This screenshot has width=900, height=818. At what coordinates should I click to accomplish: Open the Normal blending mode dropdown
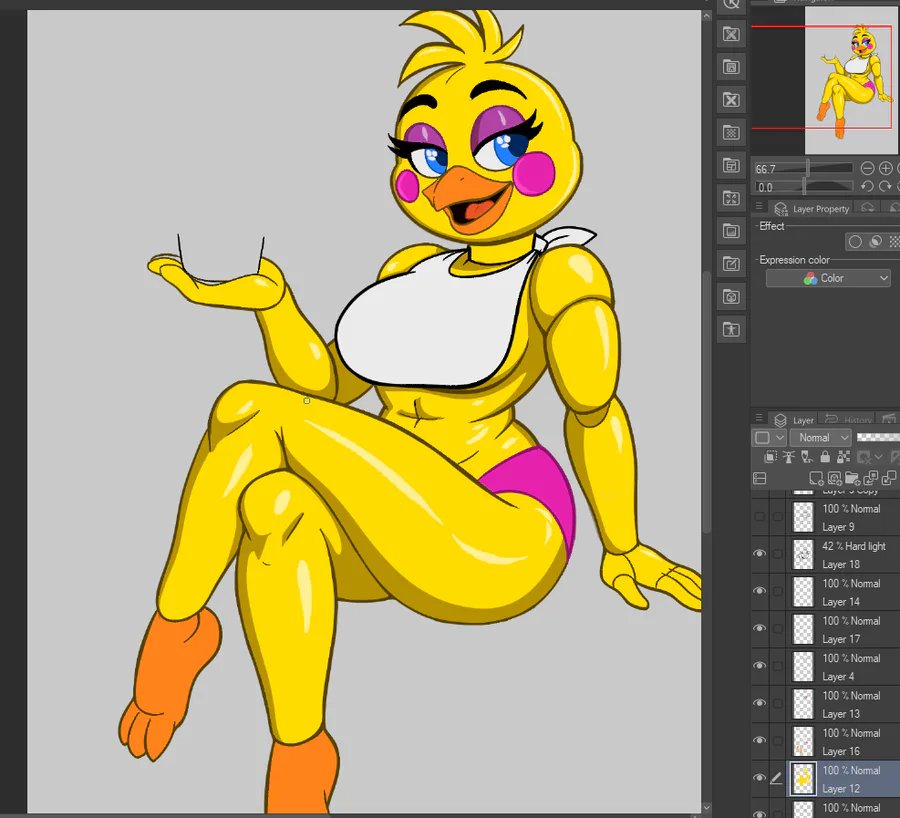click(820, 438)
